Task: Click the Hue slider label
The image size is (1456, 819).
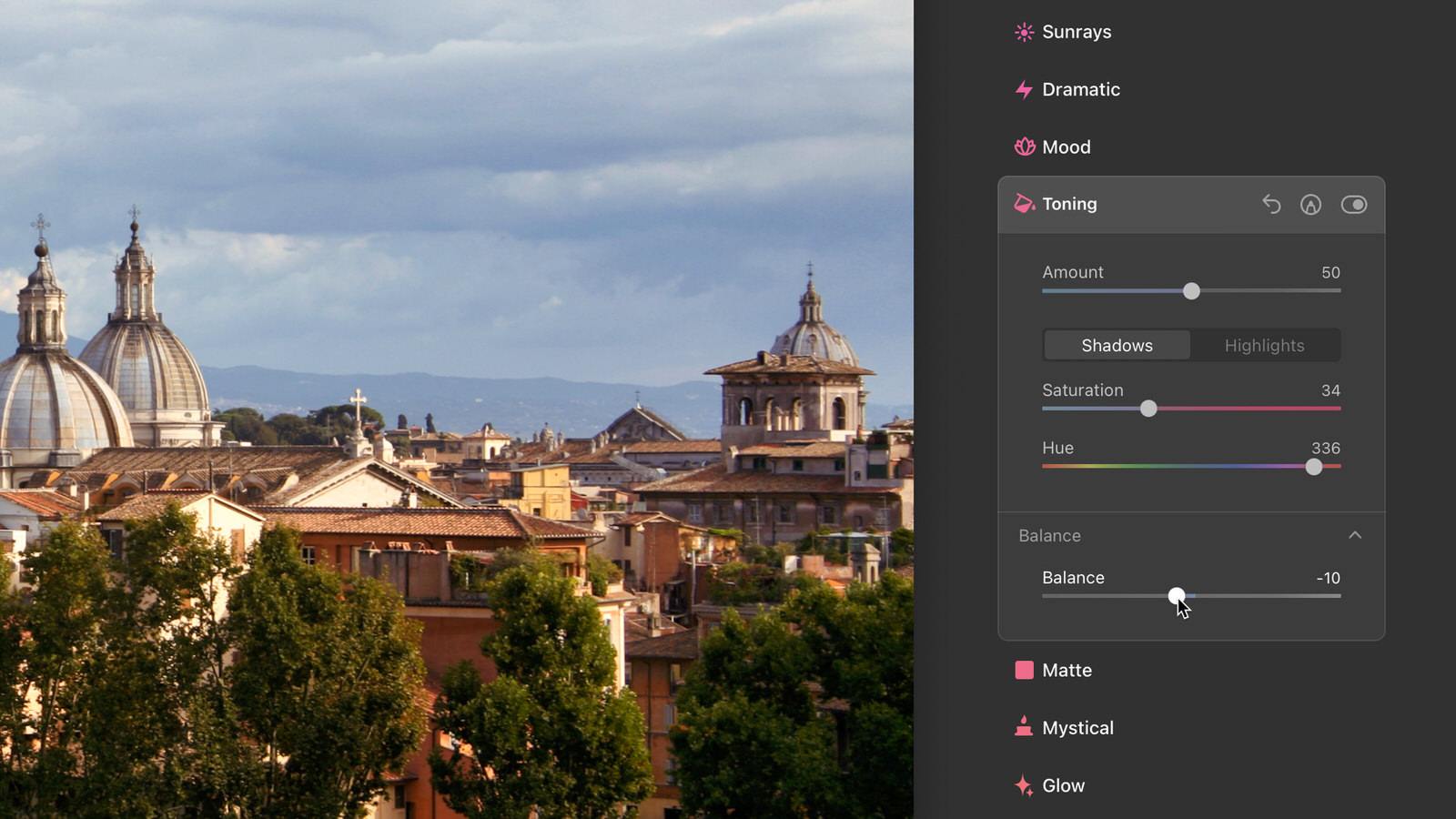Action: coord(1058,448)
